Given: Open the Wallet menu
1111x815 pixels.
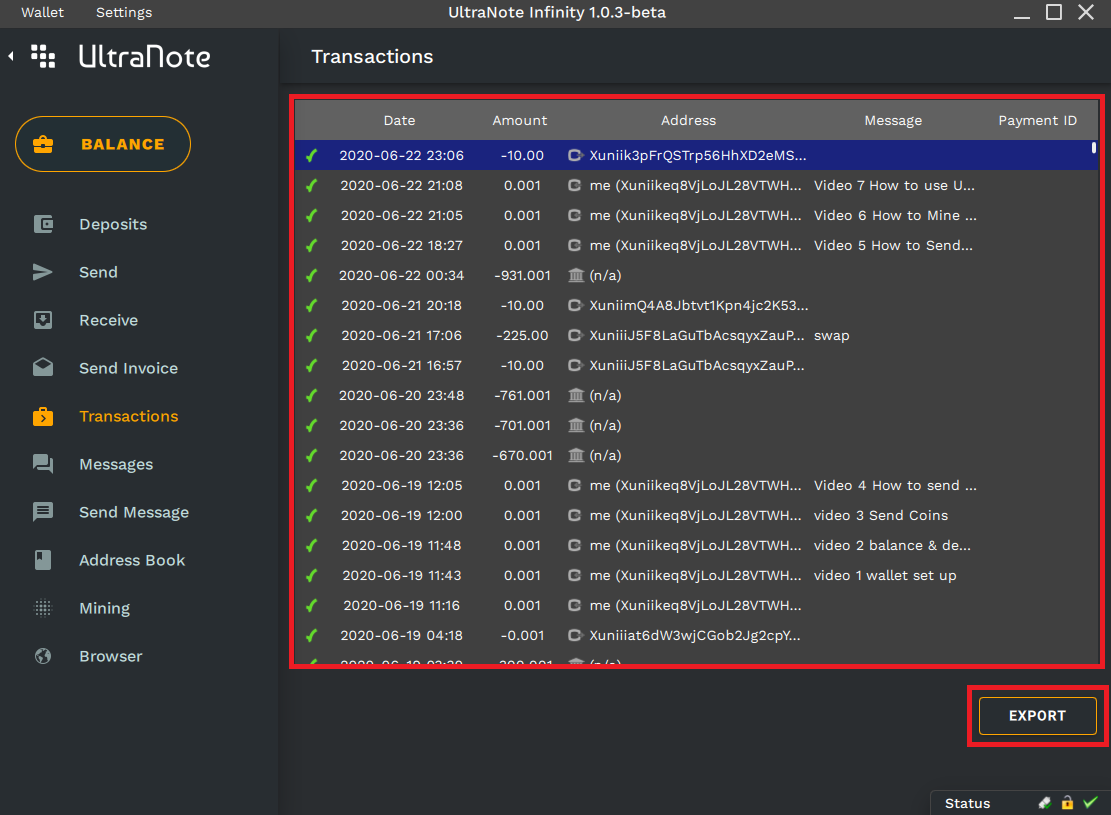Looking at the screenshot, I should (43, 13).
